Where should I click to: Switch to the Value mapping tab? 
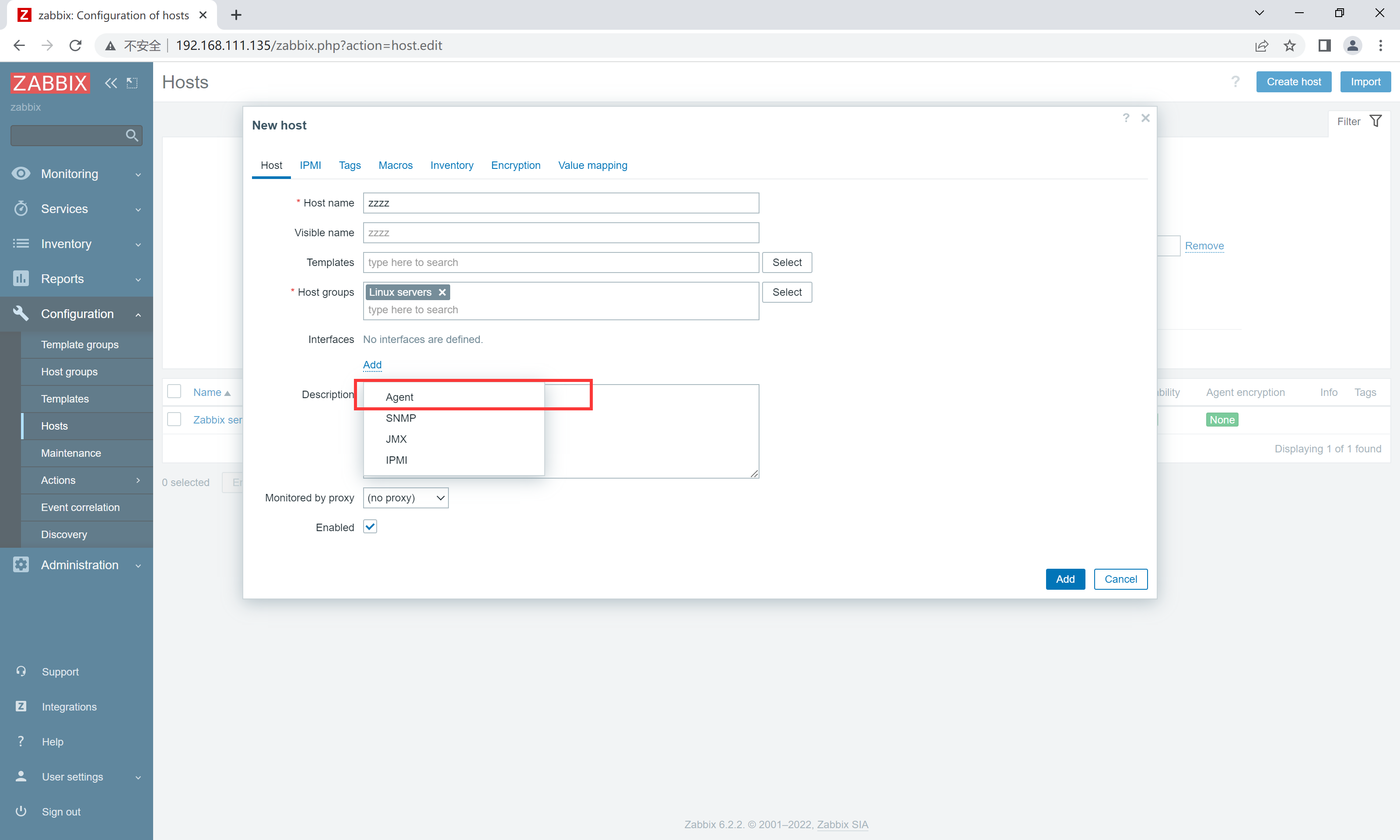click(592, 165)
